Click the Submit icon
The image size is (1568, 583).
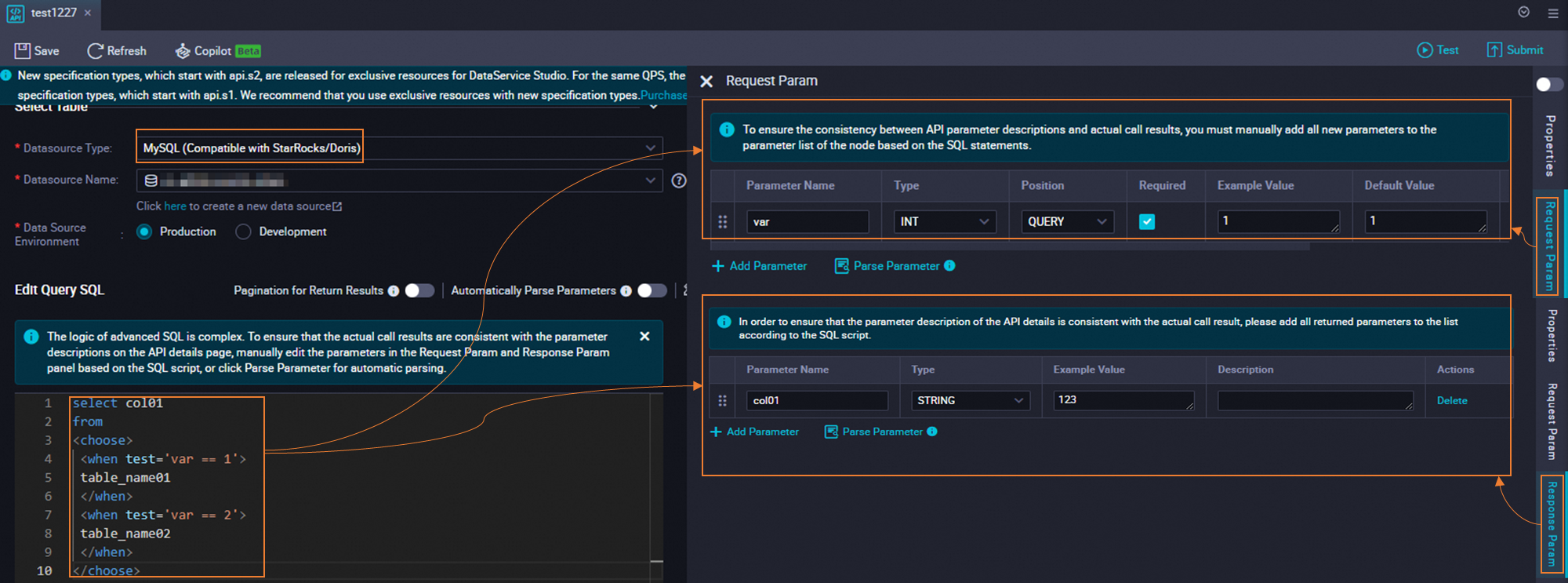tap(1494, 50)
